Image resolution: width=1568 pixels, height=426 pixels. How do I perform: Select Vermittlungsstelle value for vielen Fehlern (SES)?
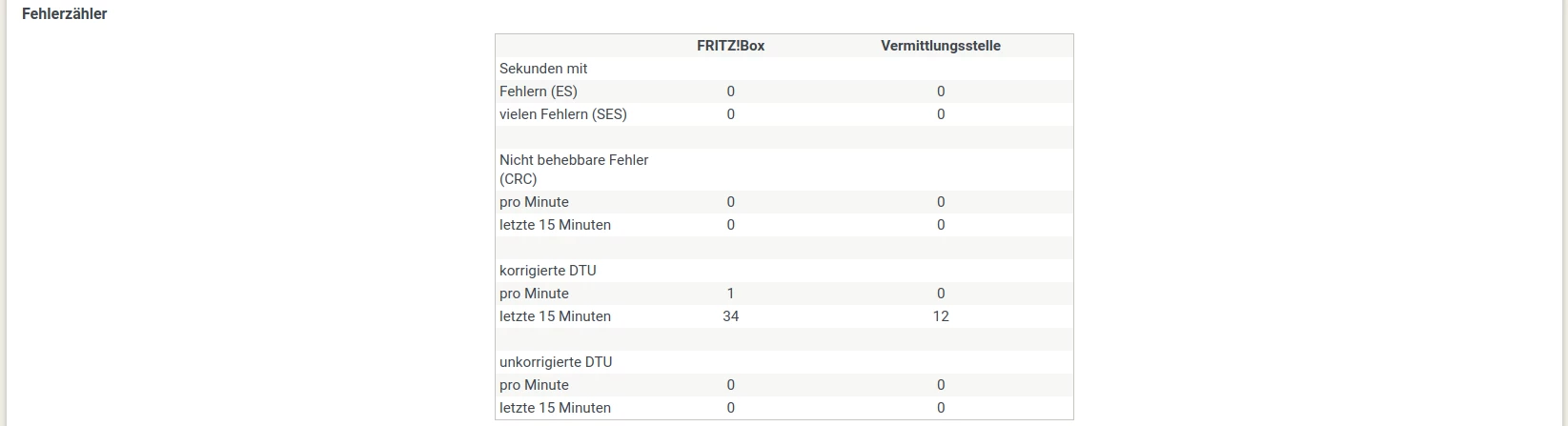(x=941, y=114)
